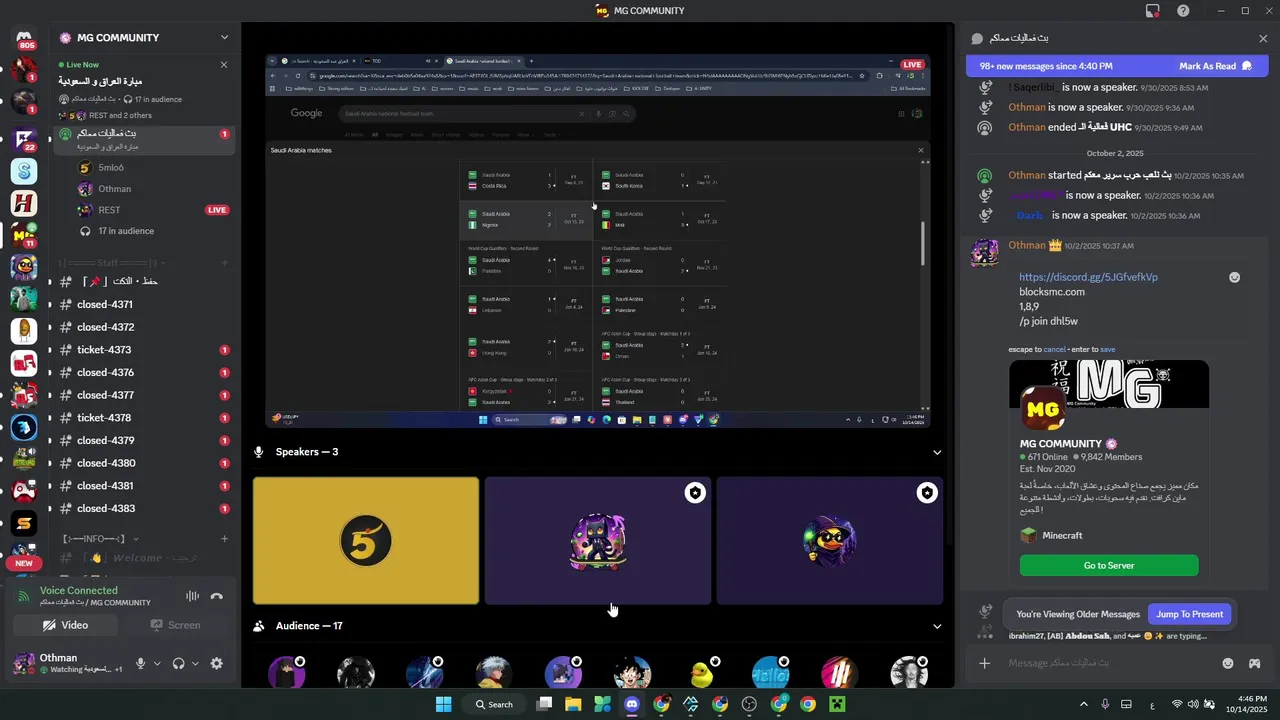Disconnect from voice with the hang-up icon
The width and height of the screenshot is (1280, 720).
(217, 596)
